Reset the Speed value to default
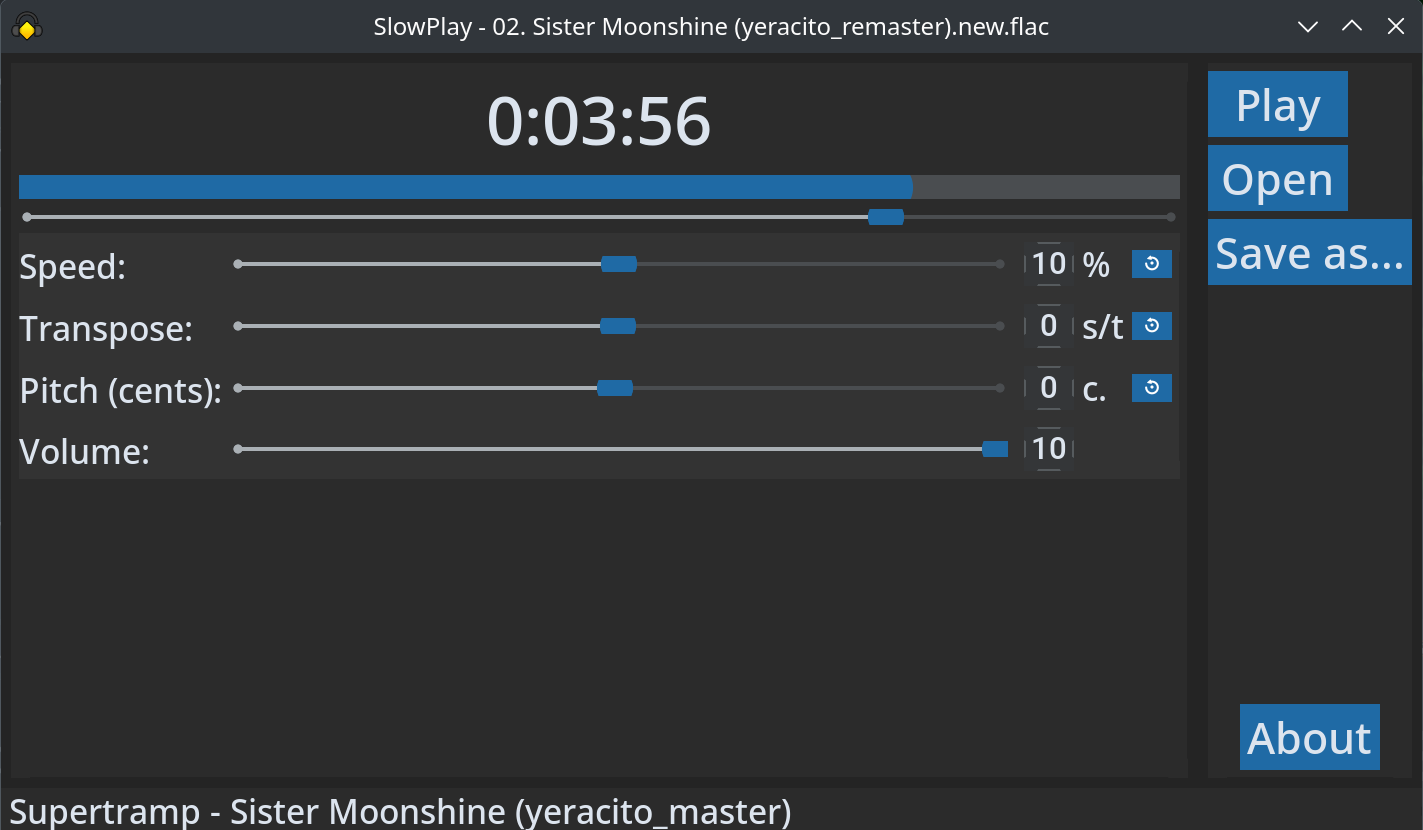The height and width of the screenshot is (830, 1423). point(1151,264)
